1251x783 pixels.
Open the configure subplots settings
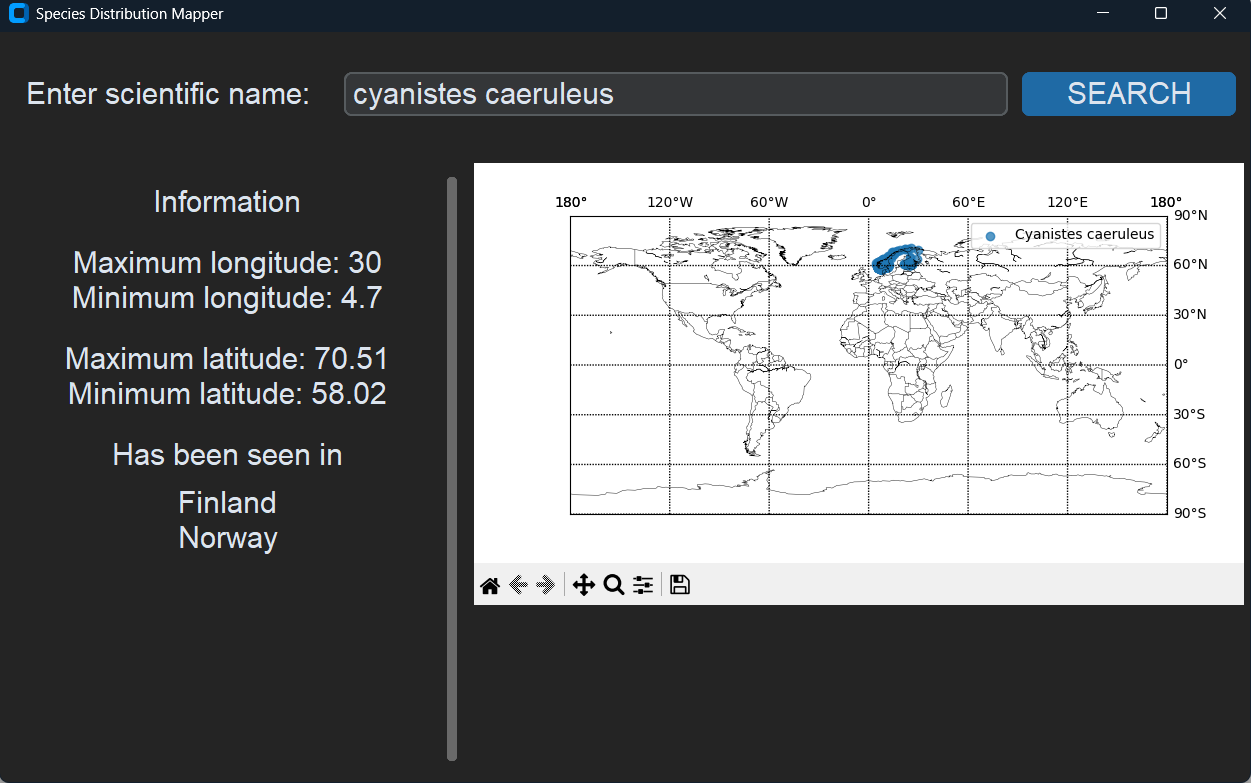[643, 586]
